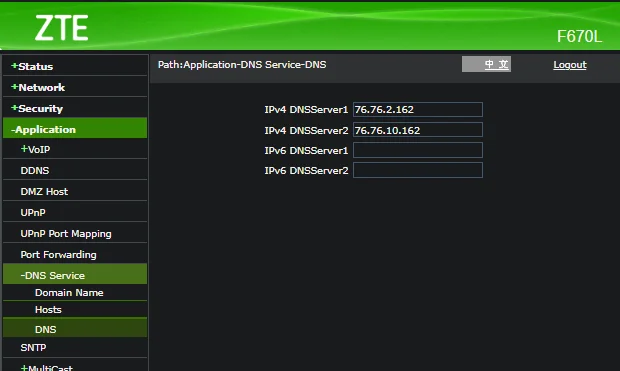Click the Path:Application-DNS Service-DNS breadcrumb text
This screenshot has width=620, height=371.
pos(242,64)
